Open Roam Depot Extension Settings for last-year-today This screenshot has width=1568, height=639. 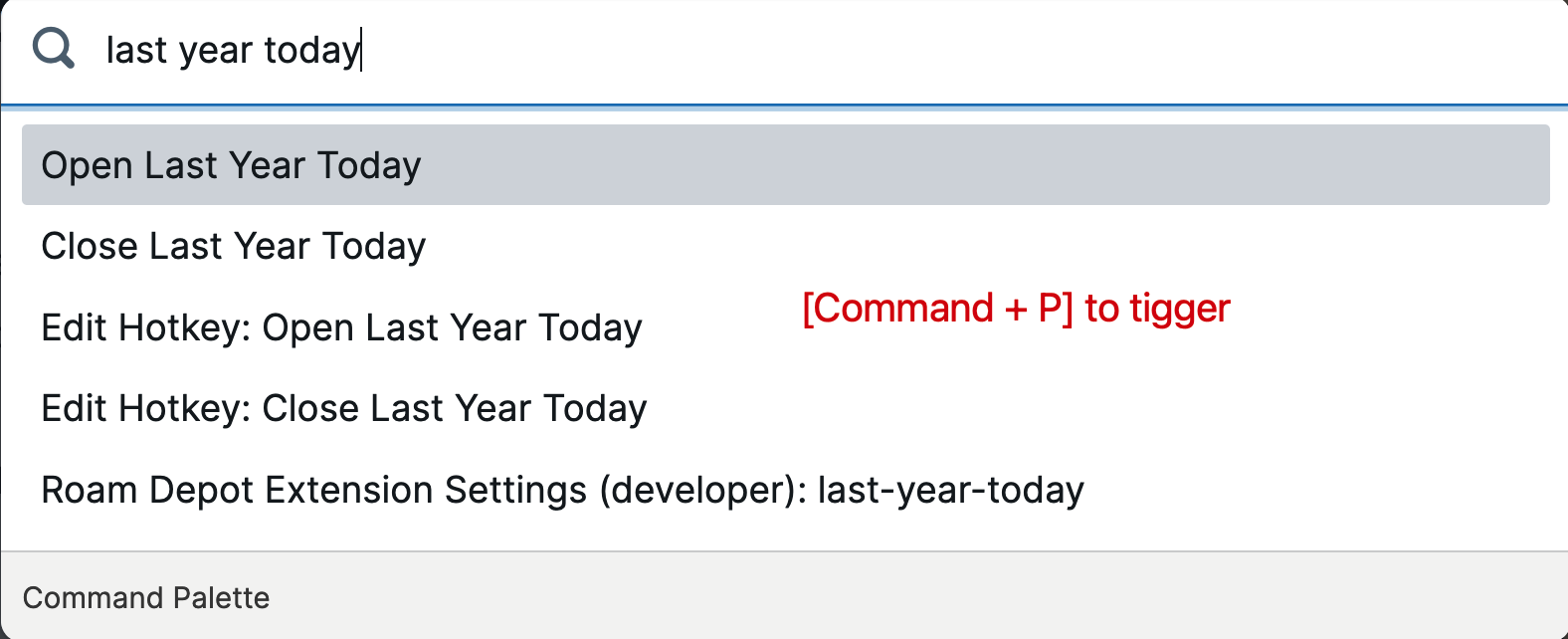pyautogui.click(x=562, y=490)
